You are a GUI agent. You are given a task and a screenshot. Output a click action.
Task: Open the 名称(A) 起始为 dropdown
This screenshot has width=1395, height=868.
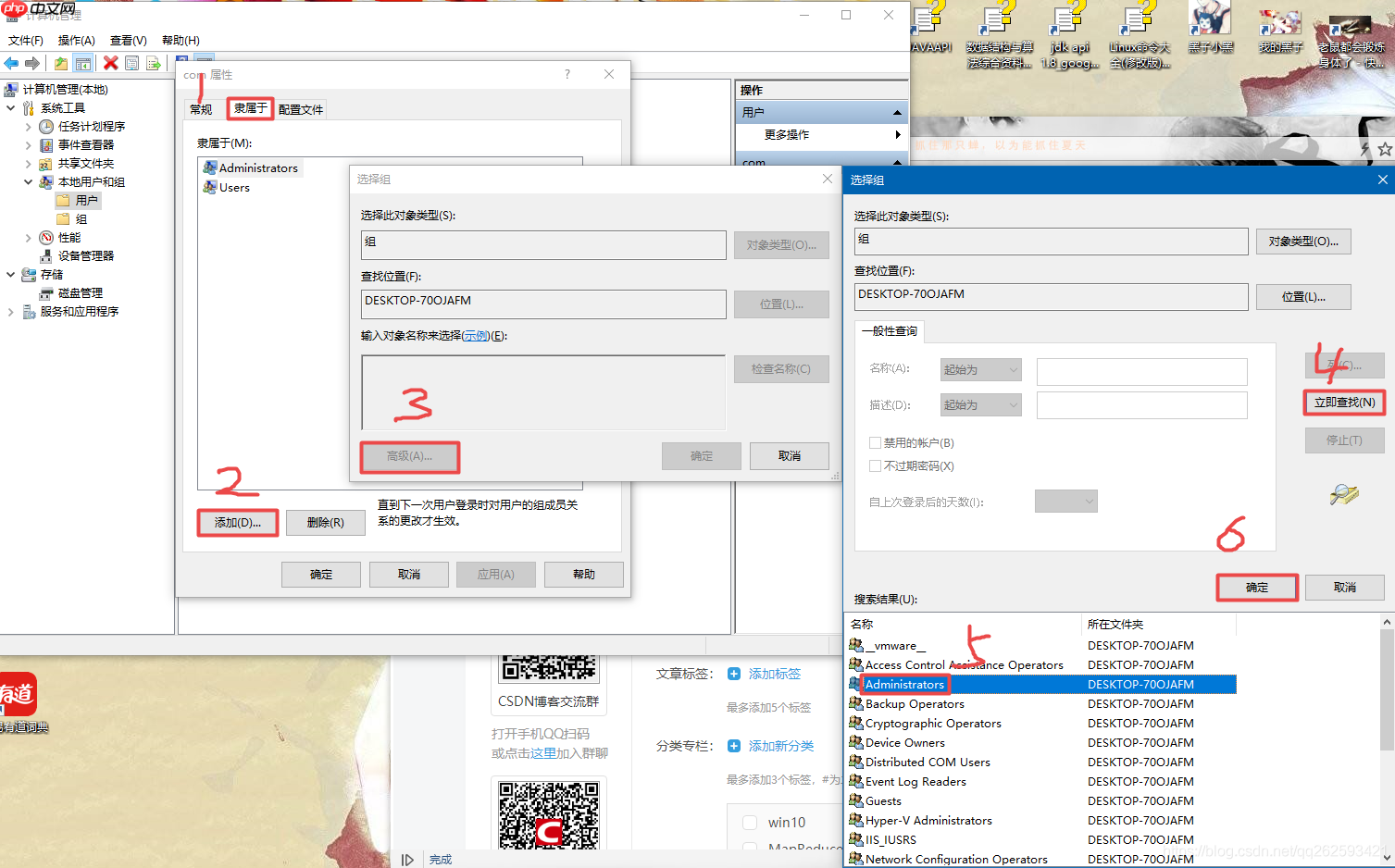(x=980, y=370)
